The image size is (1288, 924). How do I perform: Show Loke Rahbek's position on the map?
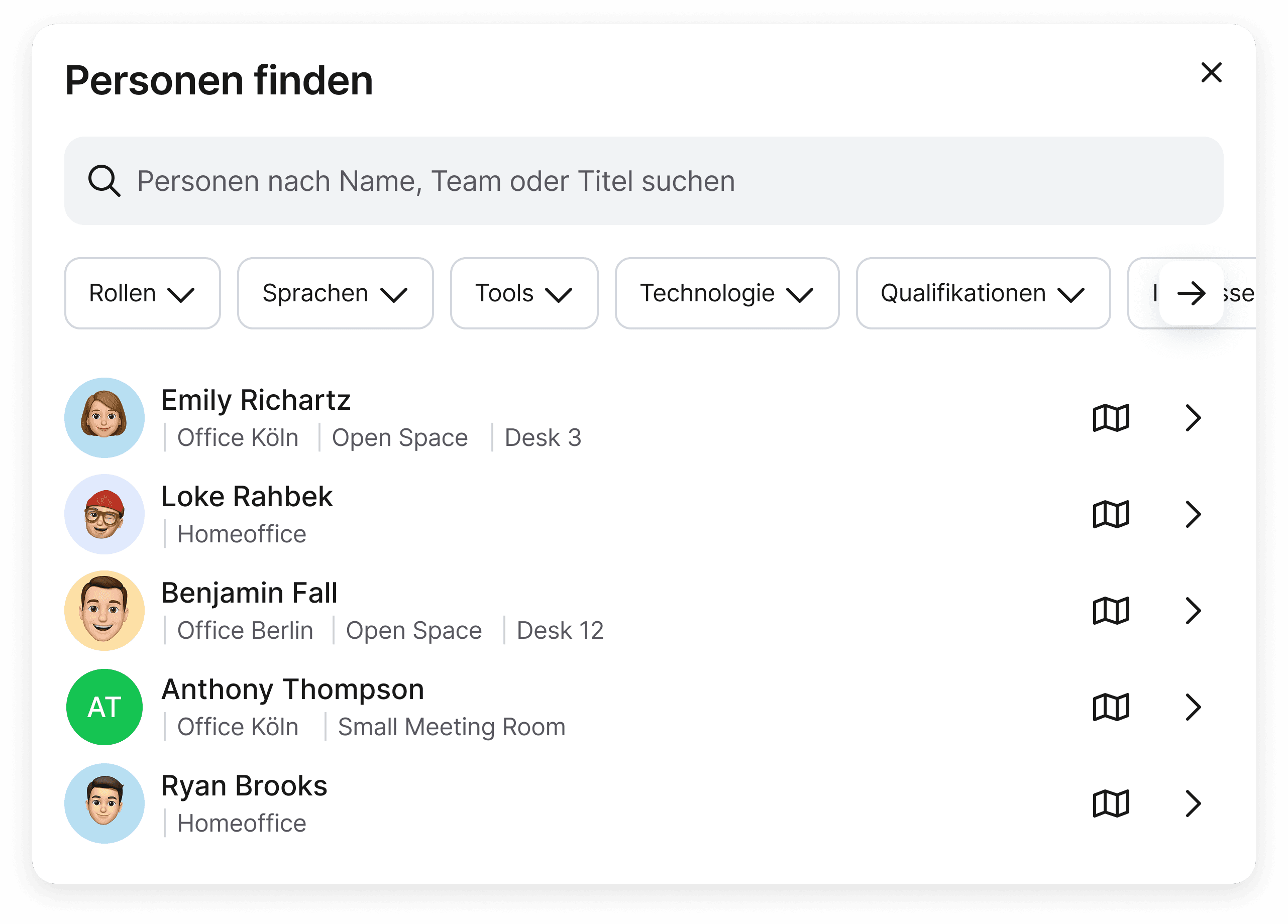click(1111, 514)
